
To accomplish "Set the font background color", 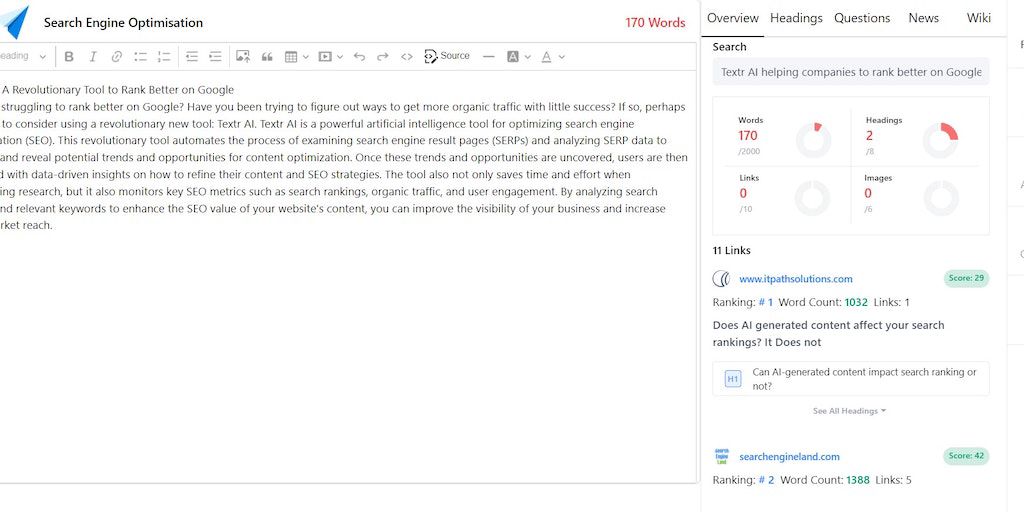I will [513, 57].
